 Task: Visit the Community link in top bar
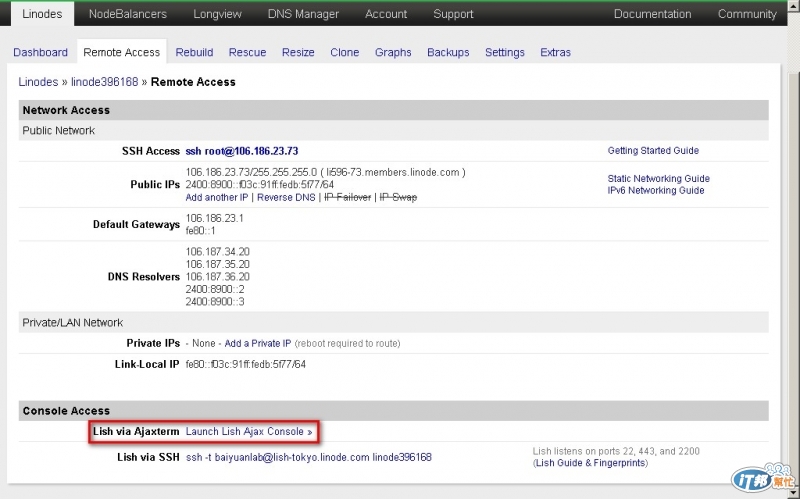point(747,14)
